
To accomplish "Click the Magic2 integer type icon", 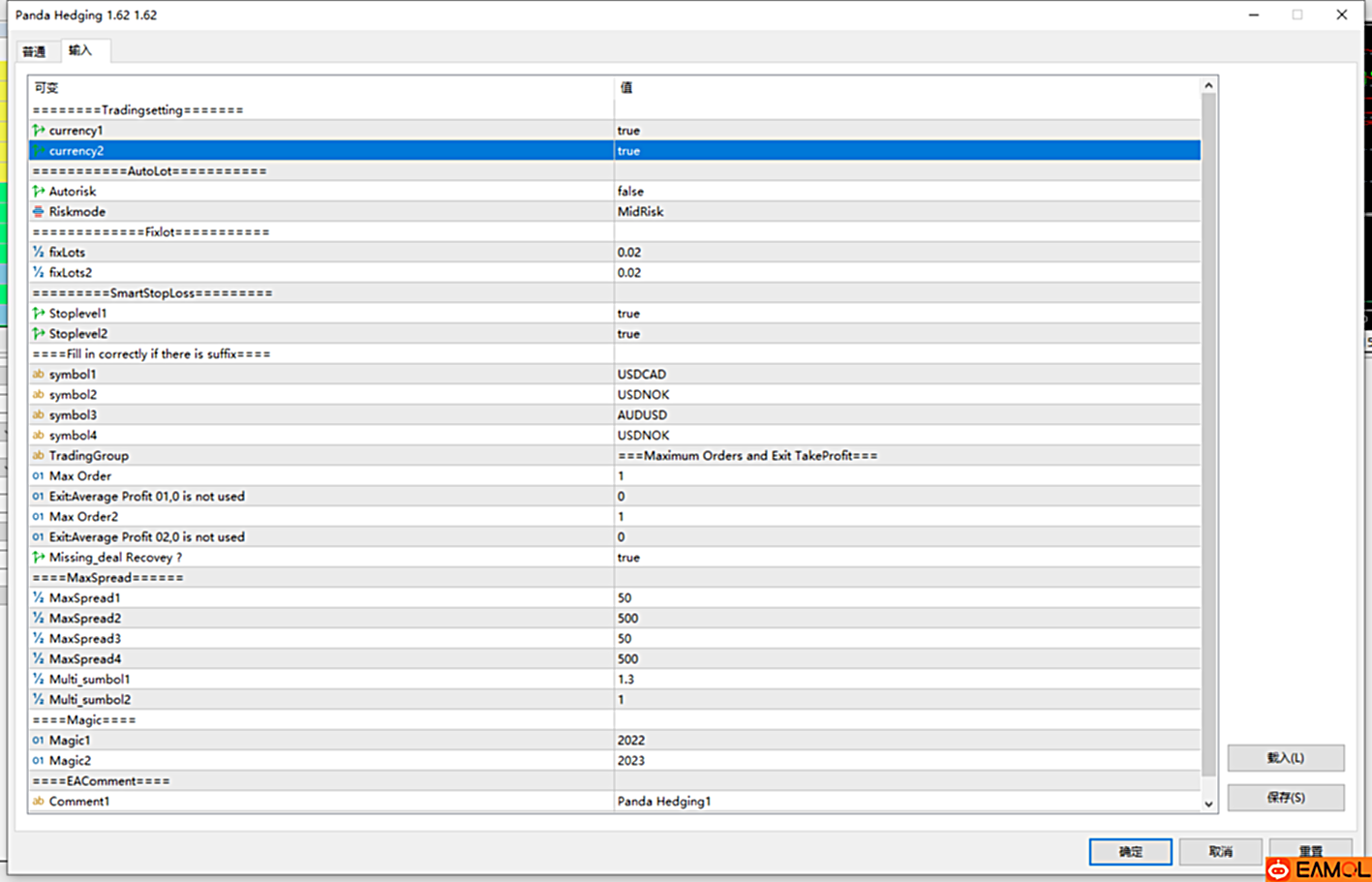I will pyautogui.click(x=39, y=760).
